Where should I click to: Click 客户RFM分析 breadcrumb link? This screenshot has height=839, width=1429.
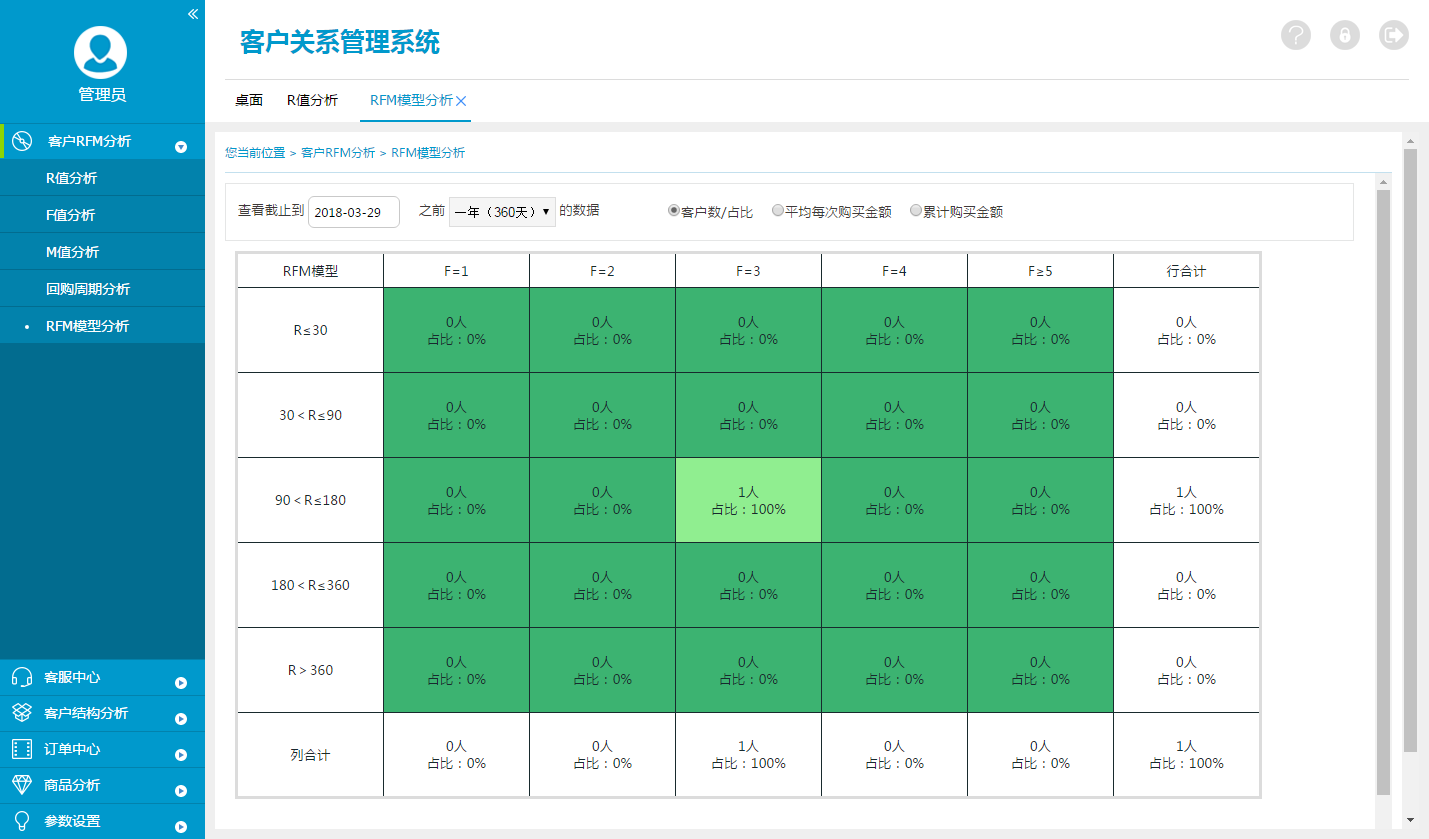(x=337, y=153)
